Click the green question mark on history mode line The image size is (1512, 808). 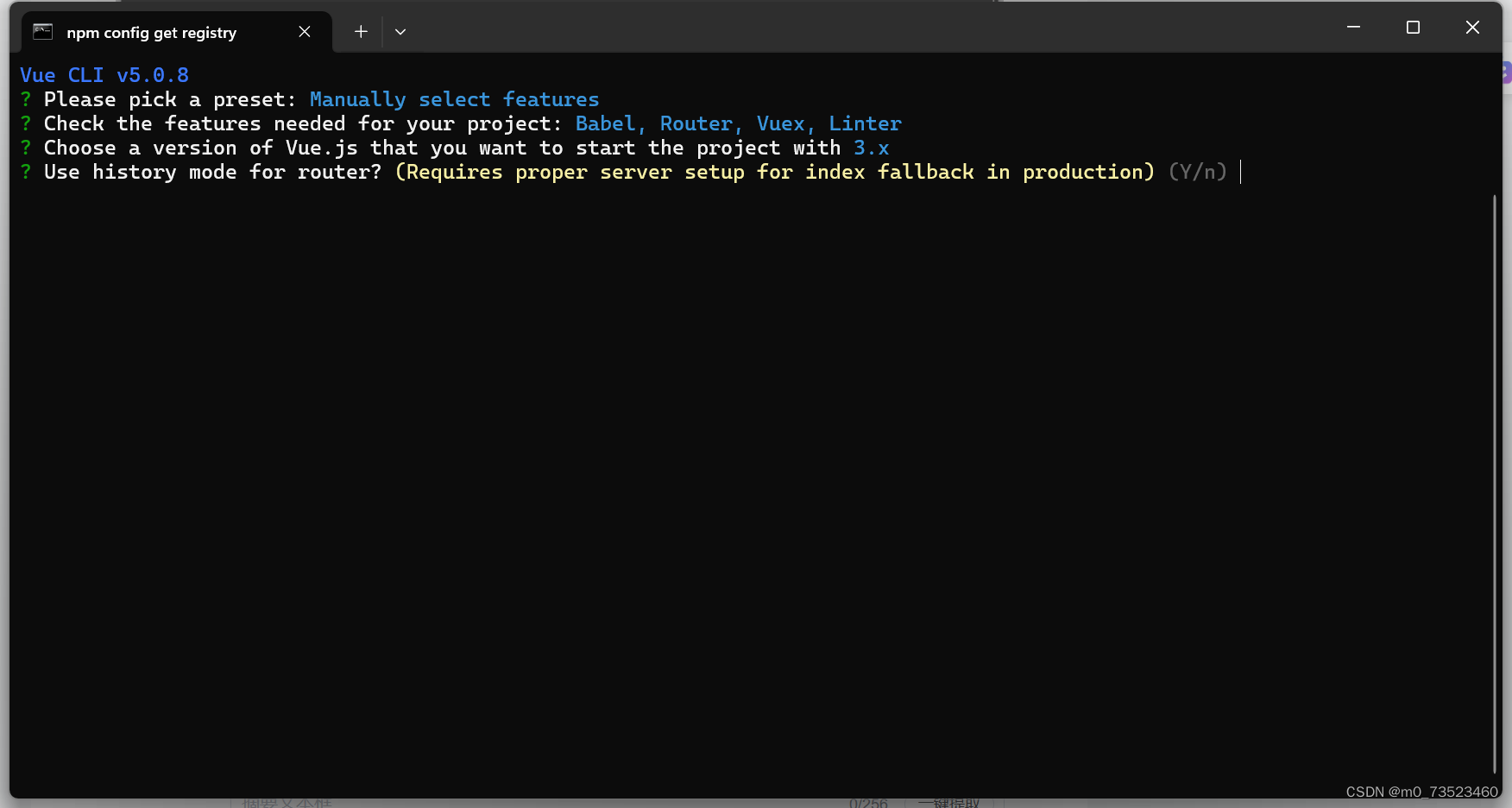pyautogui.click(x=25, y=172)
